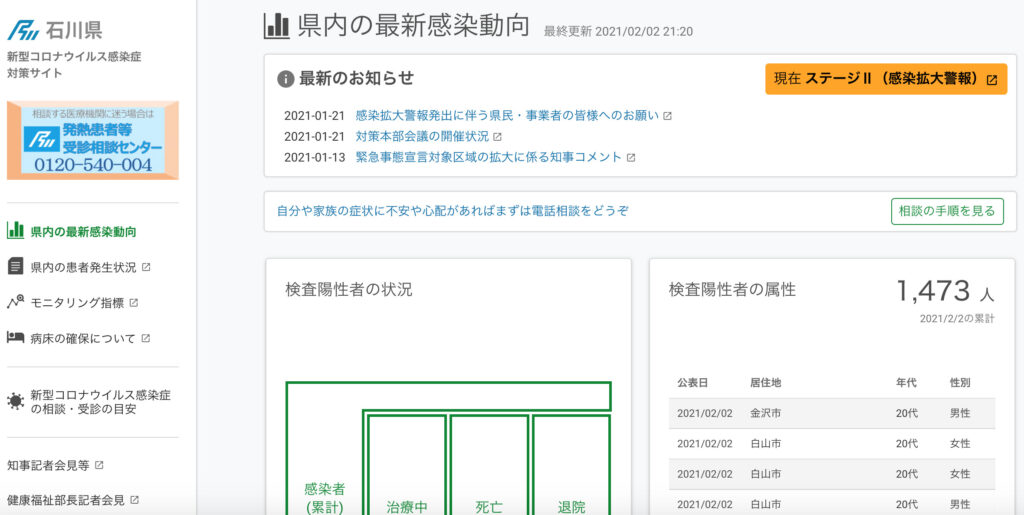
Task: Click monitoring graph icon beside モニタリング指標
Action: click(x=15, y=302)
